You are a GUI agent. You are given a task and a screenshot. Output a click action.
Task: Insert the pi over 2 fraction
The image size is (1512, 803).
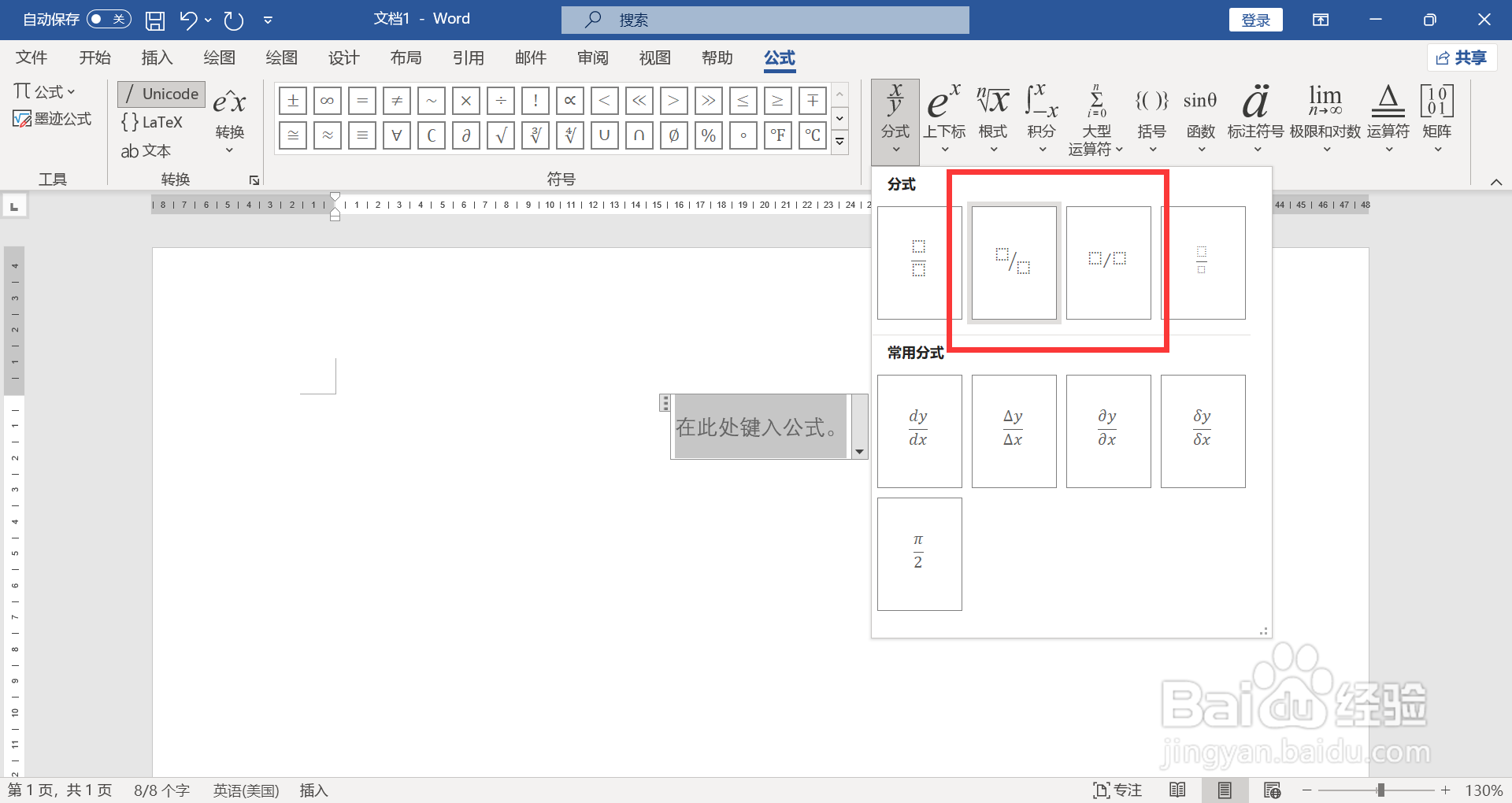pos(920,554)
